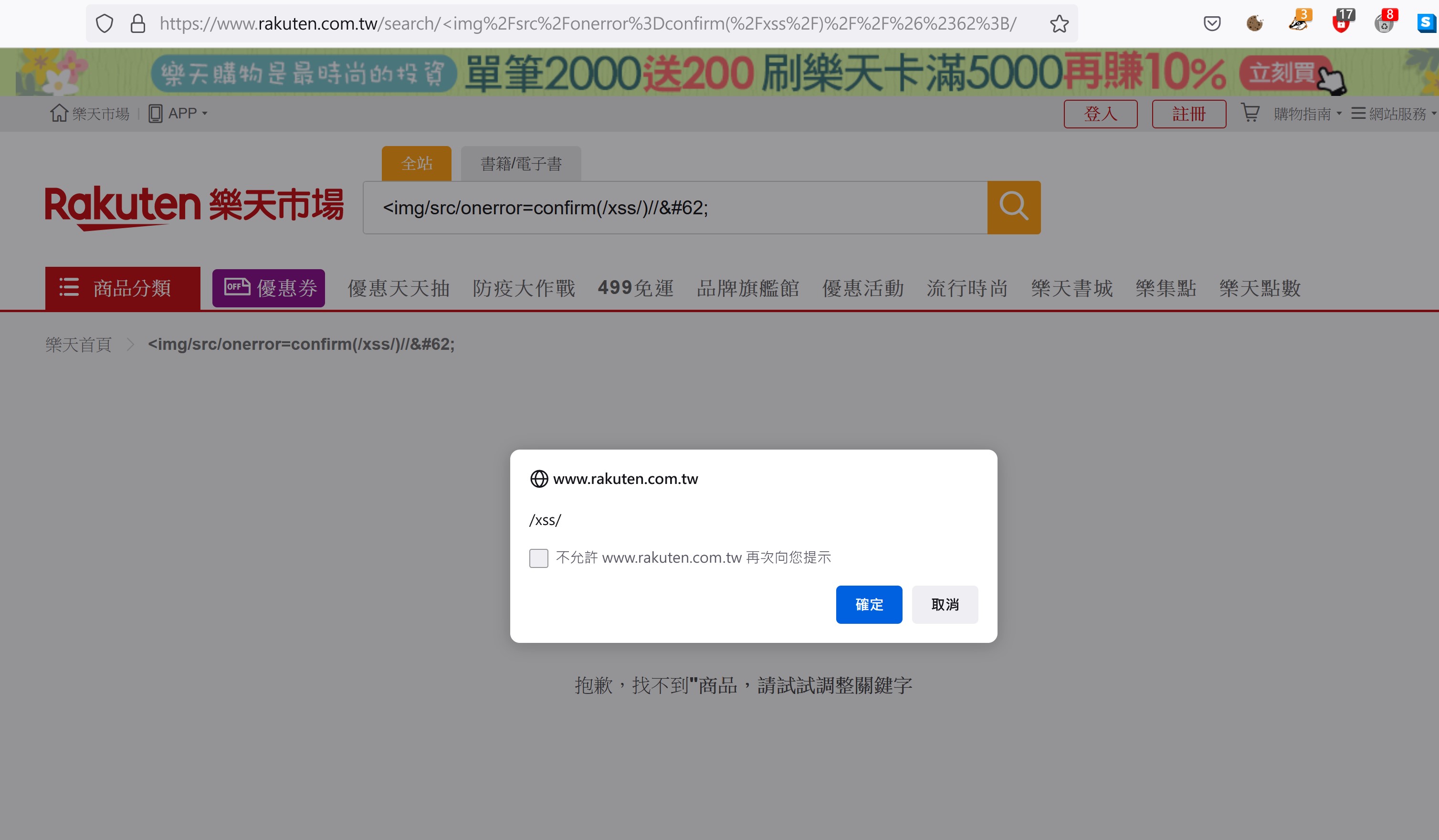The image size is (1439, 840).
Task: Expand the 購物指南 dropdown
Action: pyautogui.click(x=1308, y=114)
